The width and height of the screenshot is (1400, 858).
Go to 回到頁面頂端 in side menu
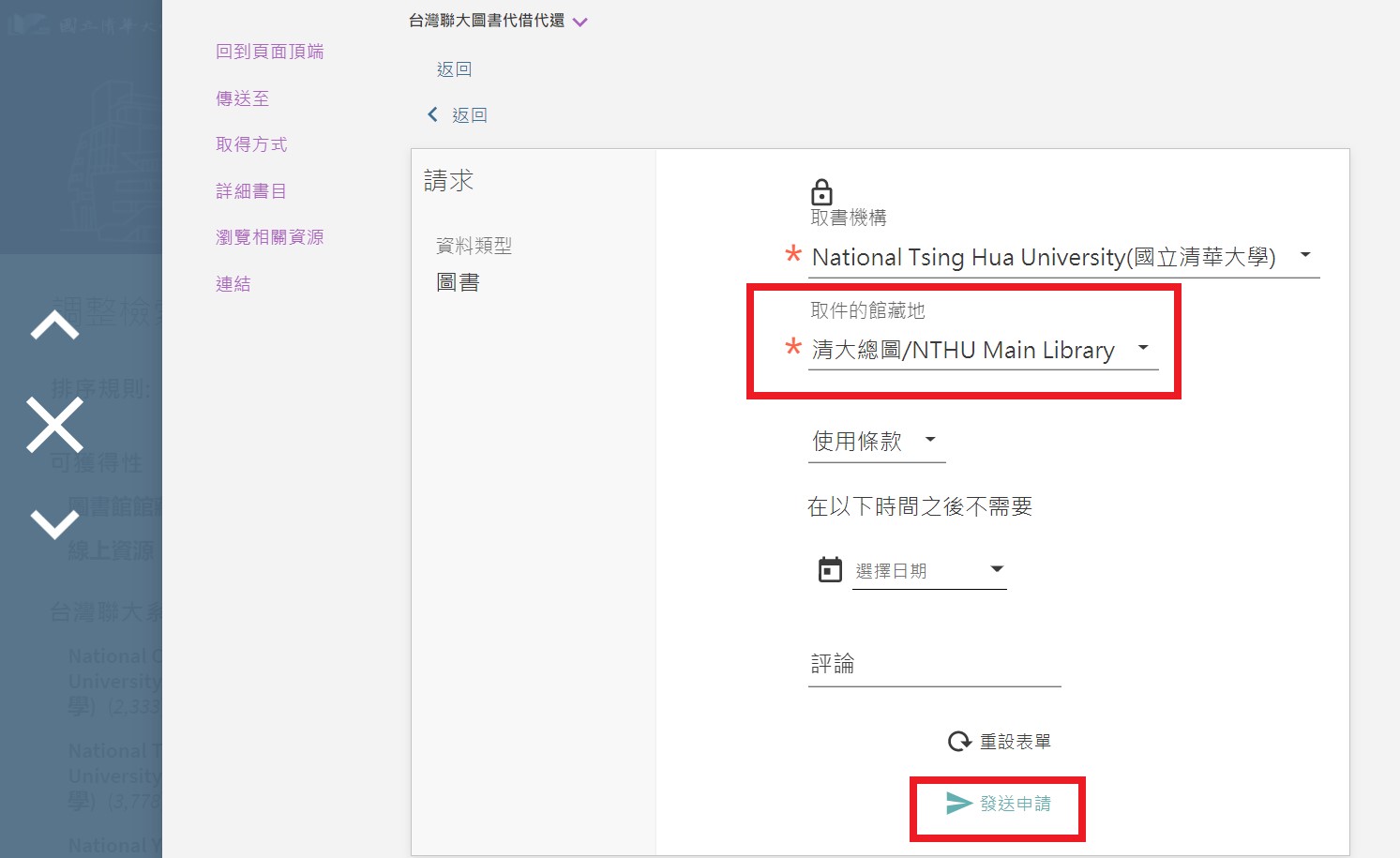(269, 52)
